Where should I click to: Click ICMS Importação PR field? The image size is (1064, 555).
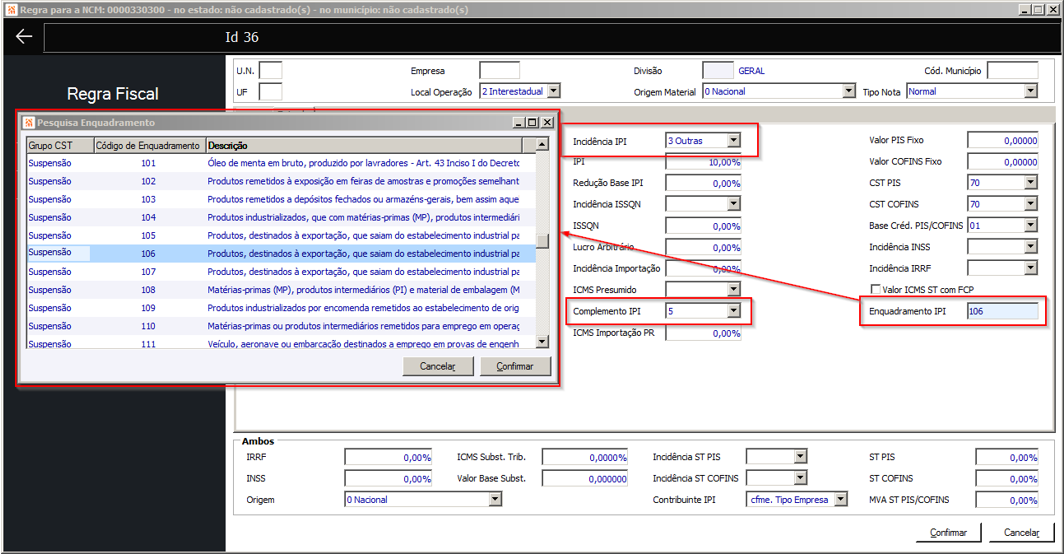703,333
